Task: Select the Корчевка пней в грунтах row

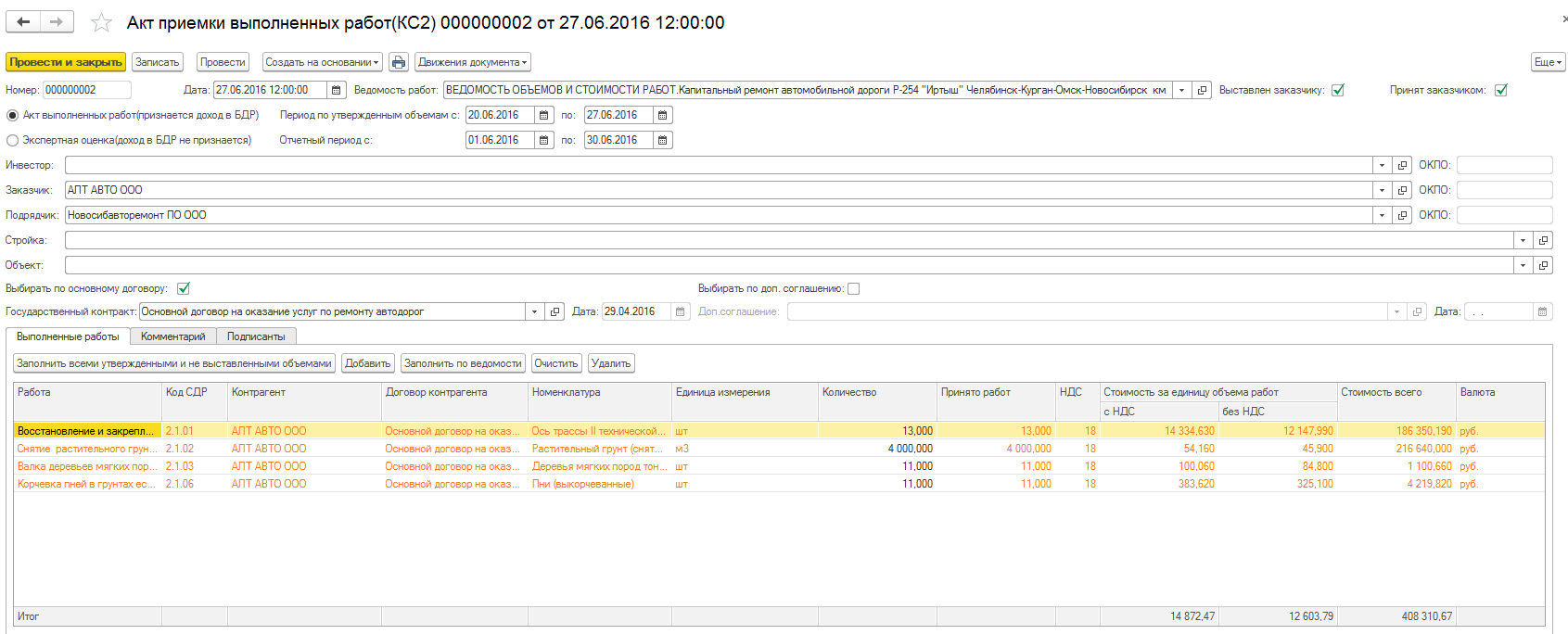Action: tap(779, 484)
